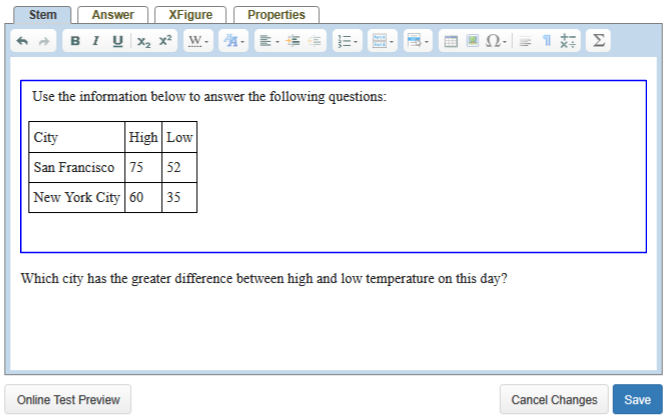Open the Sigma equation editor
666x420 pixels.
599,41
